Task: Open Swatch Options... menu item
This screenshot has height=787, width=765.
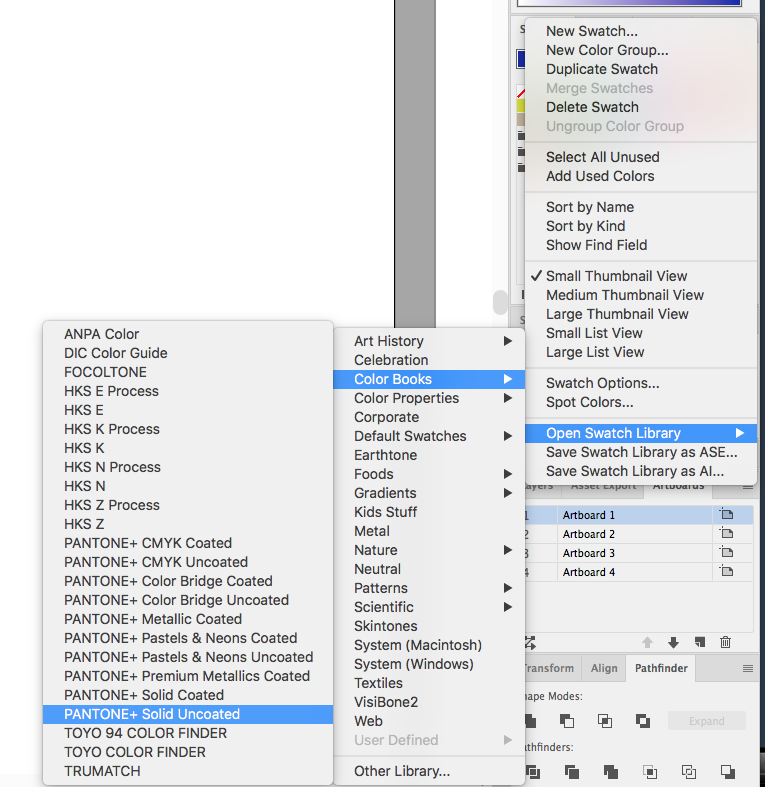Action: coord(641,383)
